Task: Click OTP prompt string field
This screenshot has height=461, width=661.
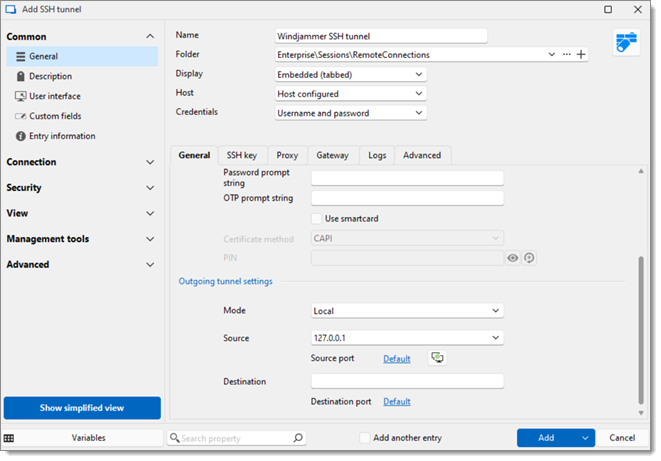Action: pyautogui.click(x=407, y=198)
